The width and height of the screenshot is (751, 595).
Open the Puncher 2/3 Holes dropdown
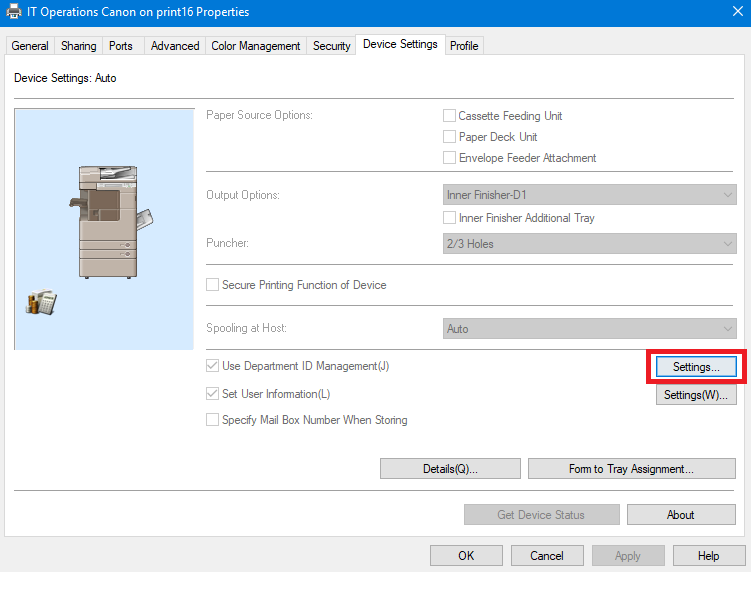point(590,243)
